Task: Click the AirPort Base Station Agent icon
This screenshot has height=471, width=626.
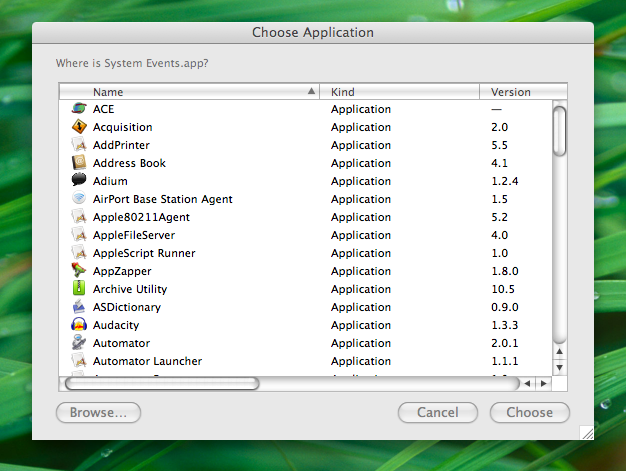Action: click(x=79, y=199)
